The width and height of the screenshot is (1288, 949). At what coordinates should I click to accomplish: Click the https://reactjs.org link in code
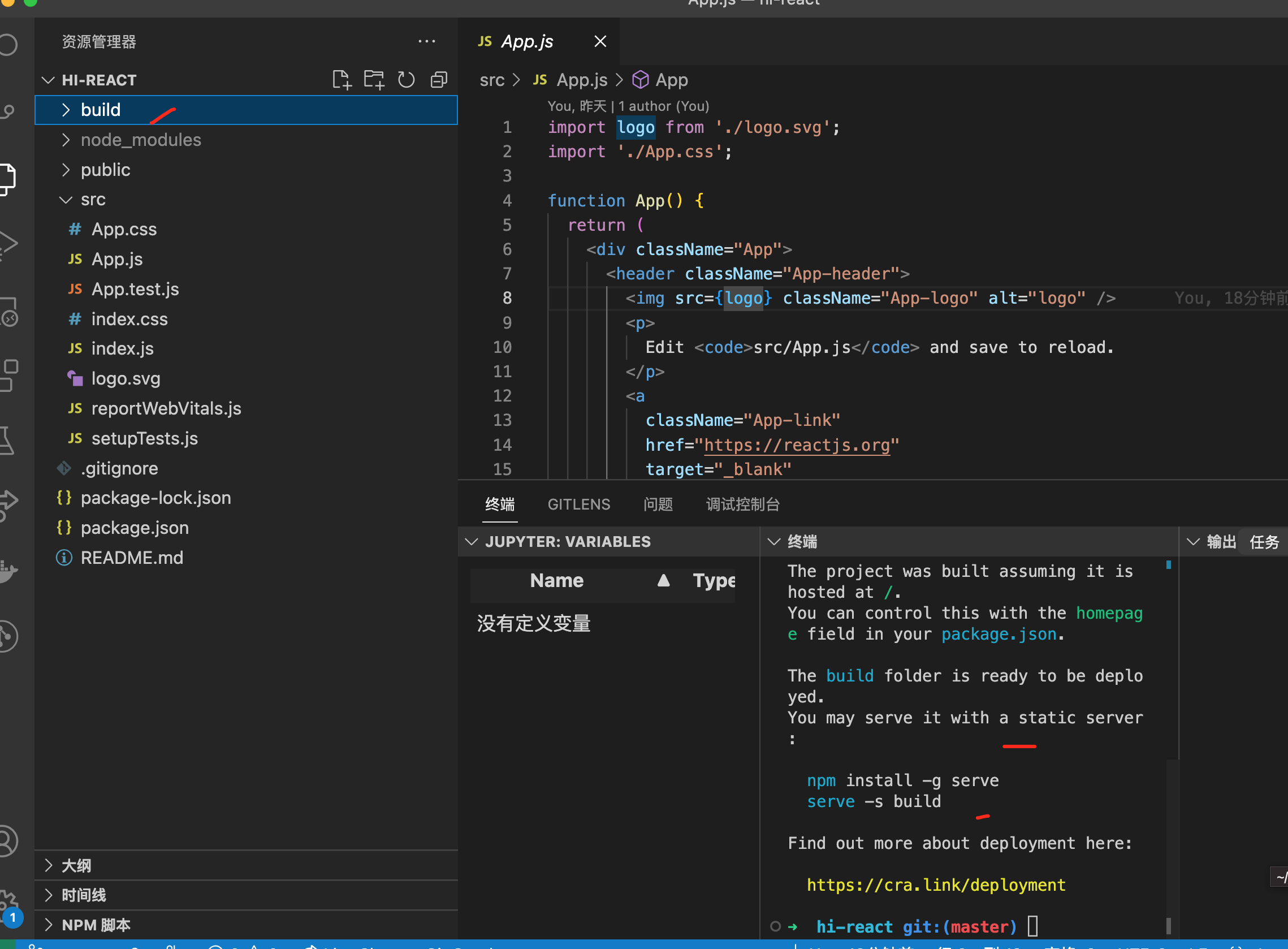pos(797,445)
